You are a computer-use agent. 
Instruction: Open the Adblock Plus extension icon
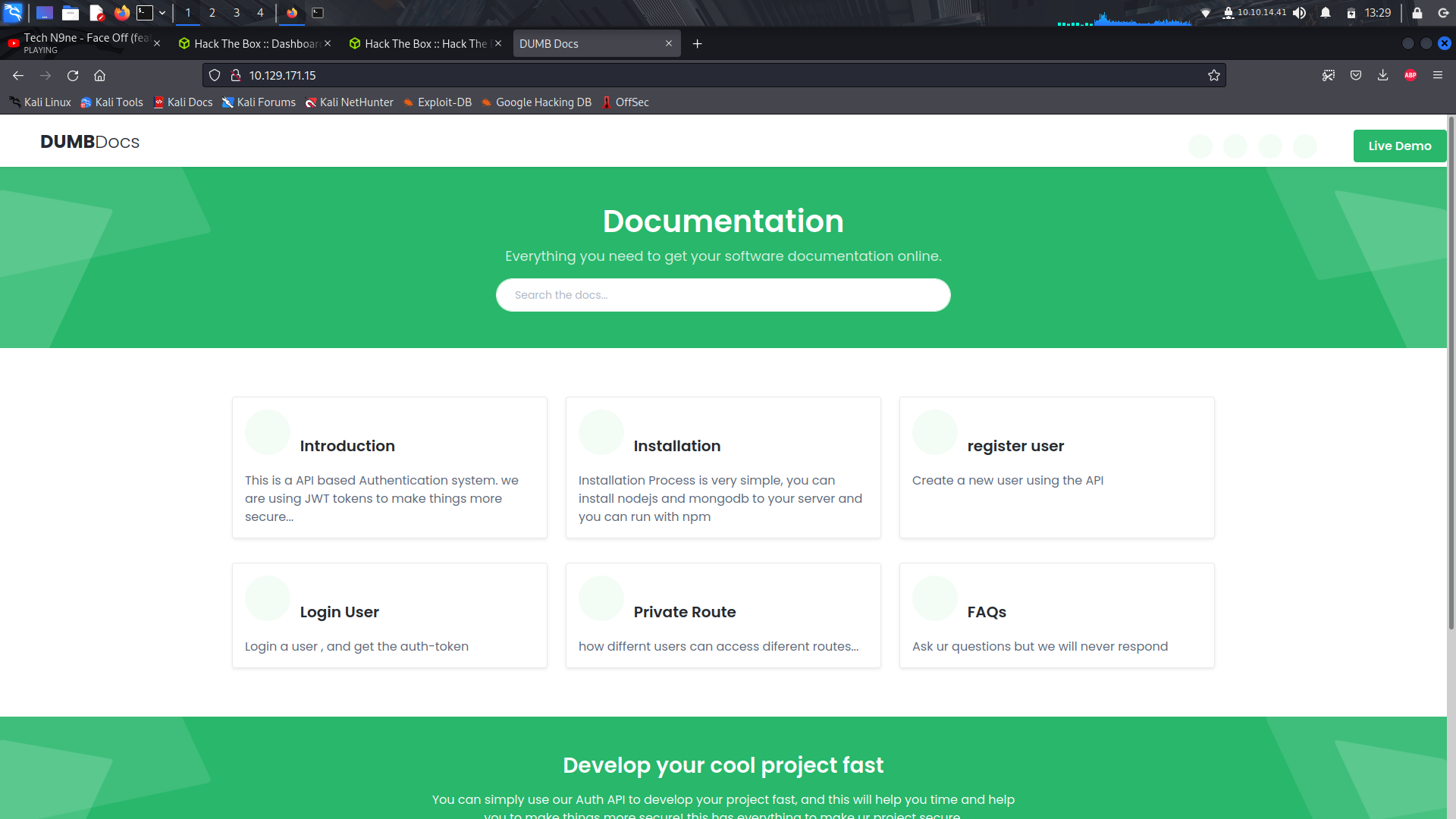tap(1410, 75)
